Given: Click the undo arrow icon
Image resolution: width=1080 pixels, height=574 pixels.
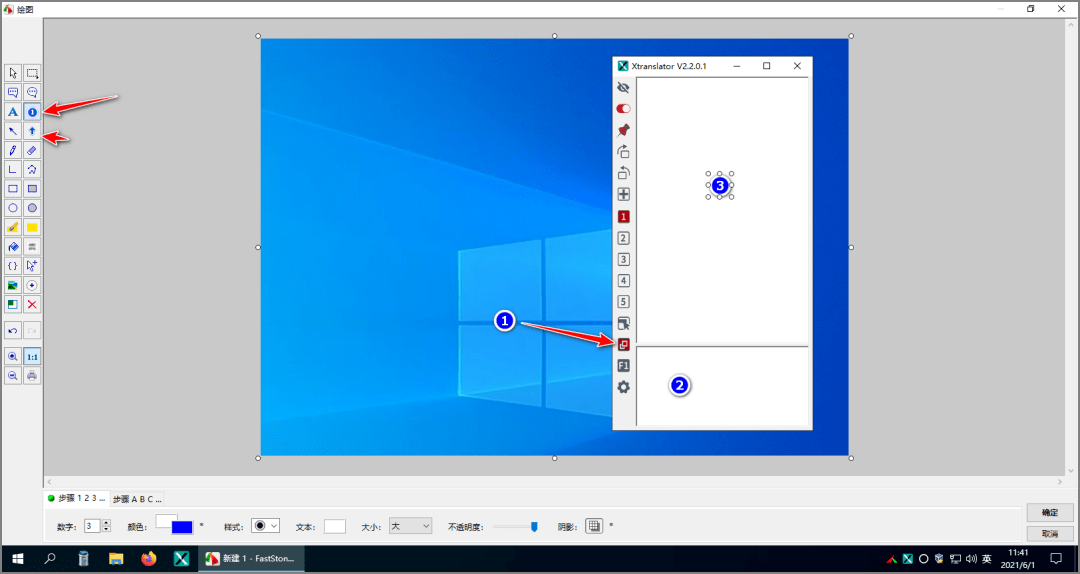Looking at the screenshot, I should pyautogui.click(x=13, y=330).
